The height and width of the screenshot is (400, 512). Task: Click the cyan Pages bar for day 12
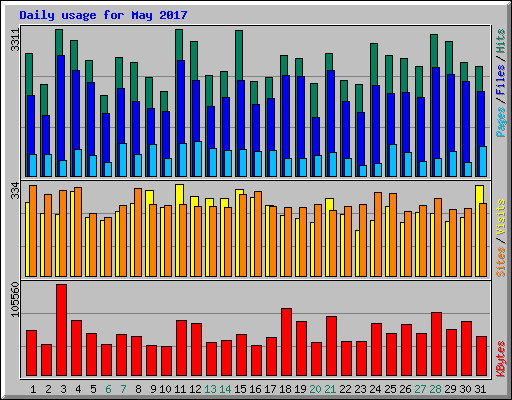[x=198, y=159]
